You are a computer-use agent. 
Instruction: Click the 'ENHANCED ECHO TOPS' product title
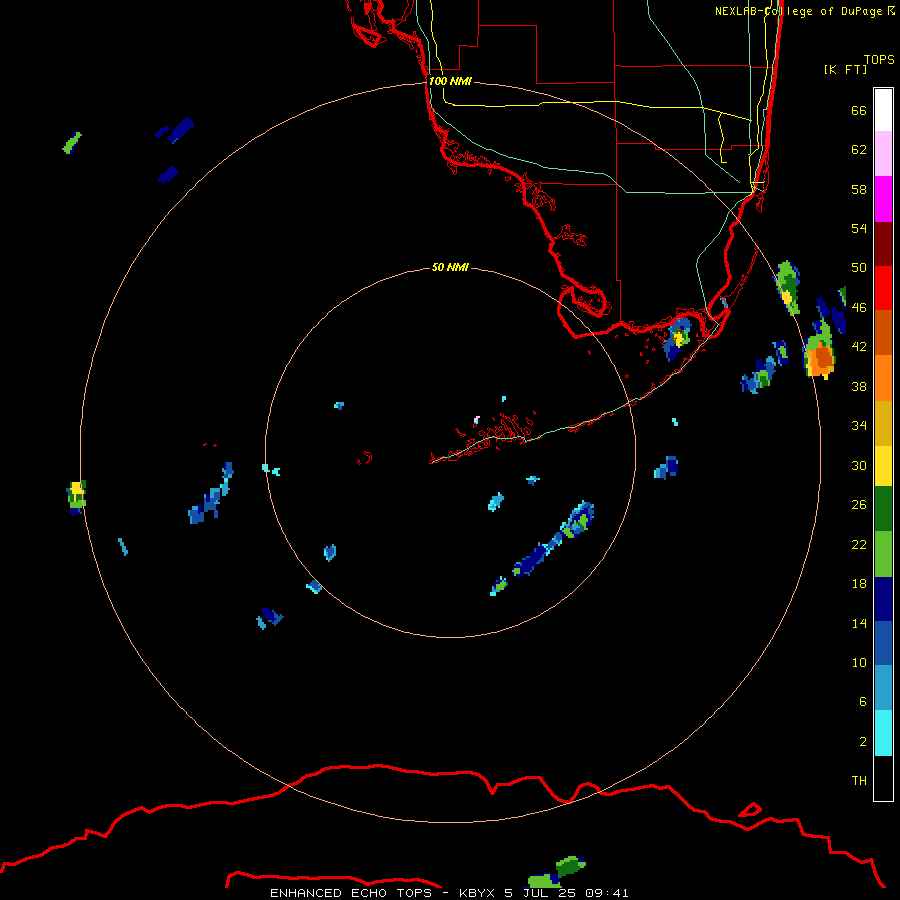(351, 893)
